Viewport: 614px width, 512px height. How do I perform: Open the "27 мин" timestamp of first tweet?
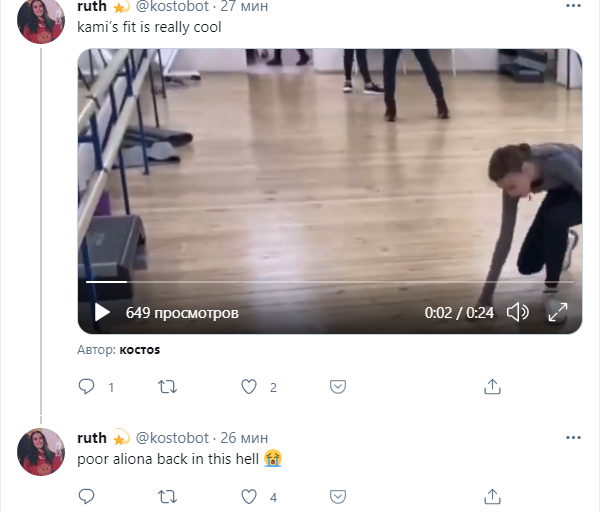click(244, 7)
